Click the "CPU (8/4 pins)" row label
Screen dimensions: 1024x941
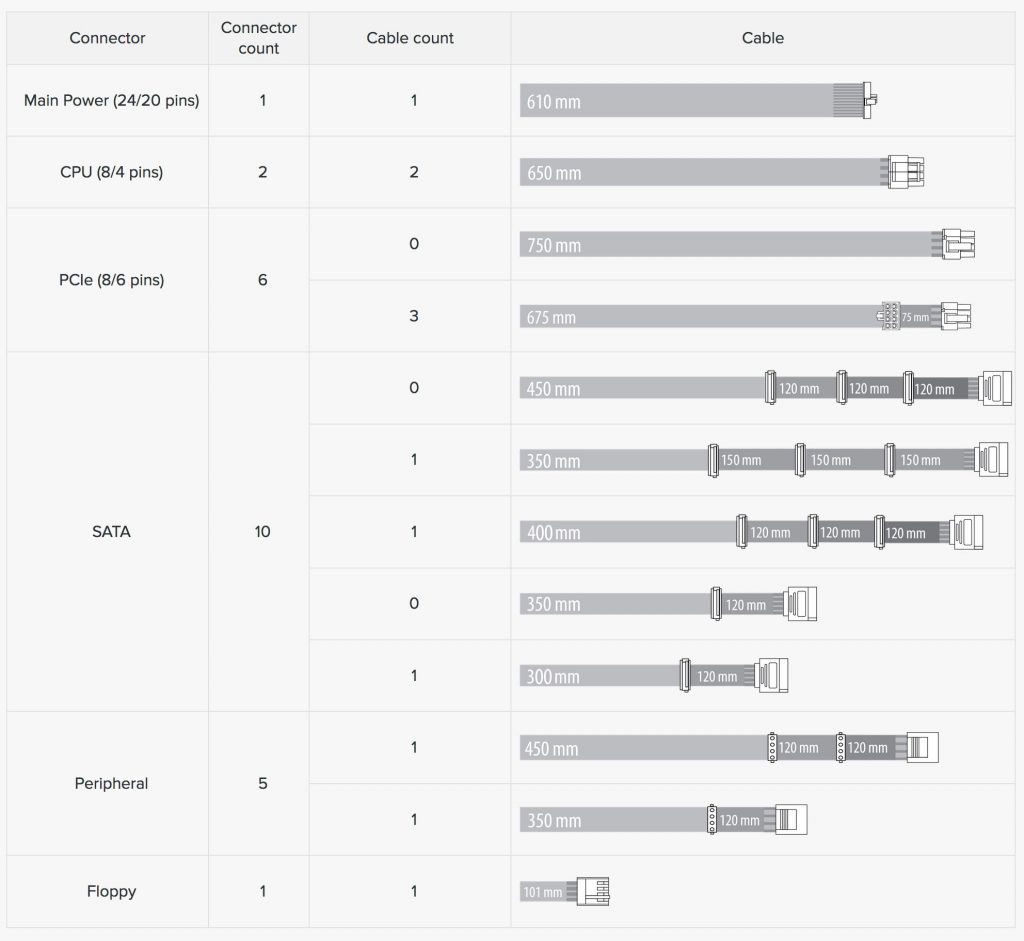[x=111, y=172]
